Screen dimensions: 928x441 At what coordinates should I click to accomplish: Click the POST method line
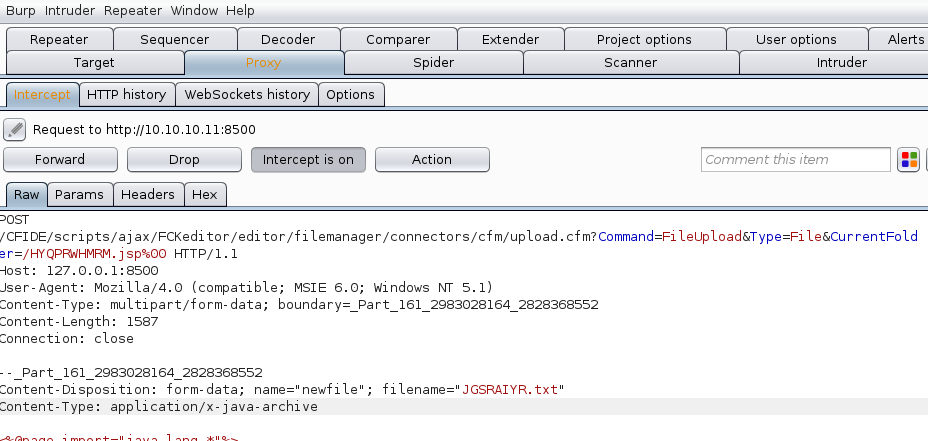click(15, 220)
